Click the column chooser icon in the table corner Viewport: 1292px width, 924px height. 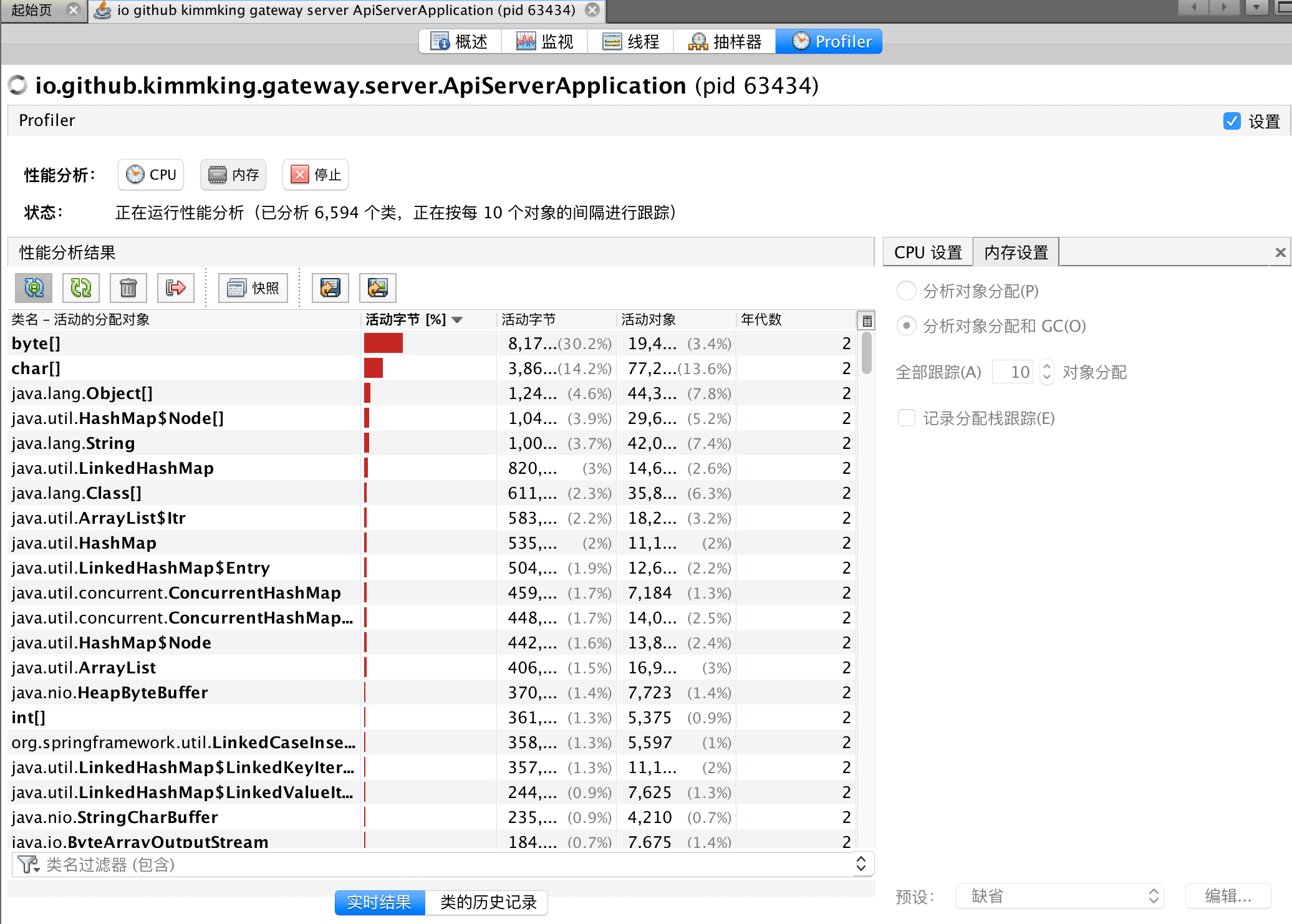tap(867, 321)
